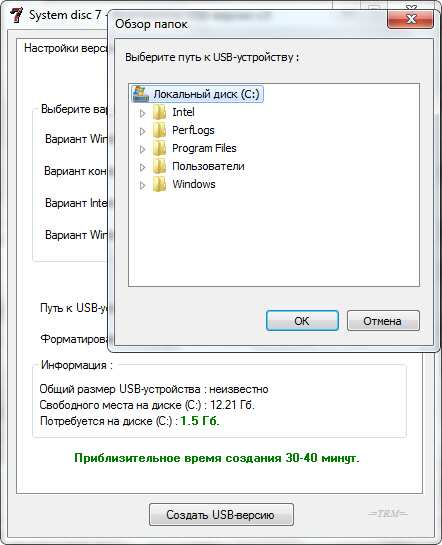Cancel the dialog with Отмена
This screenshot has width=442, height=545.
383,320
